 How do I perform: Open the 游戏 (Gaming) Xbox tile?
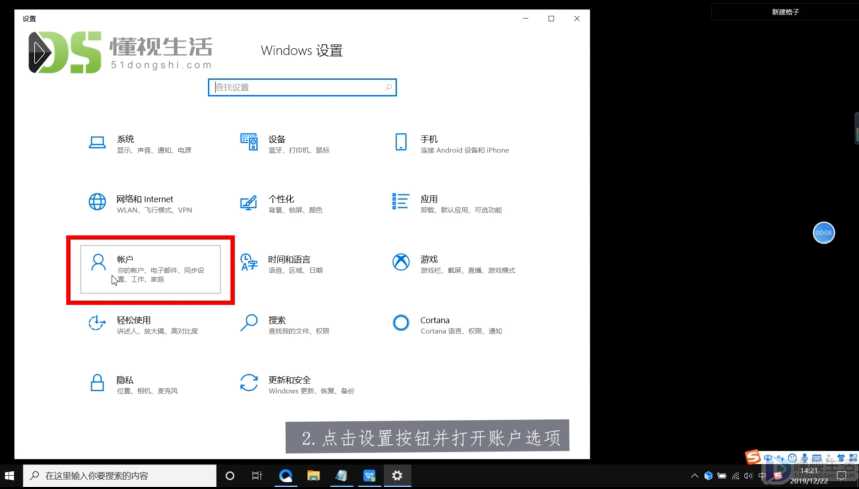click(x=454, y=263)
